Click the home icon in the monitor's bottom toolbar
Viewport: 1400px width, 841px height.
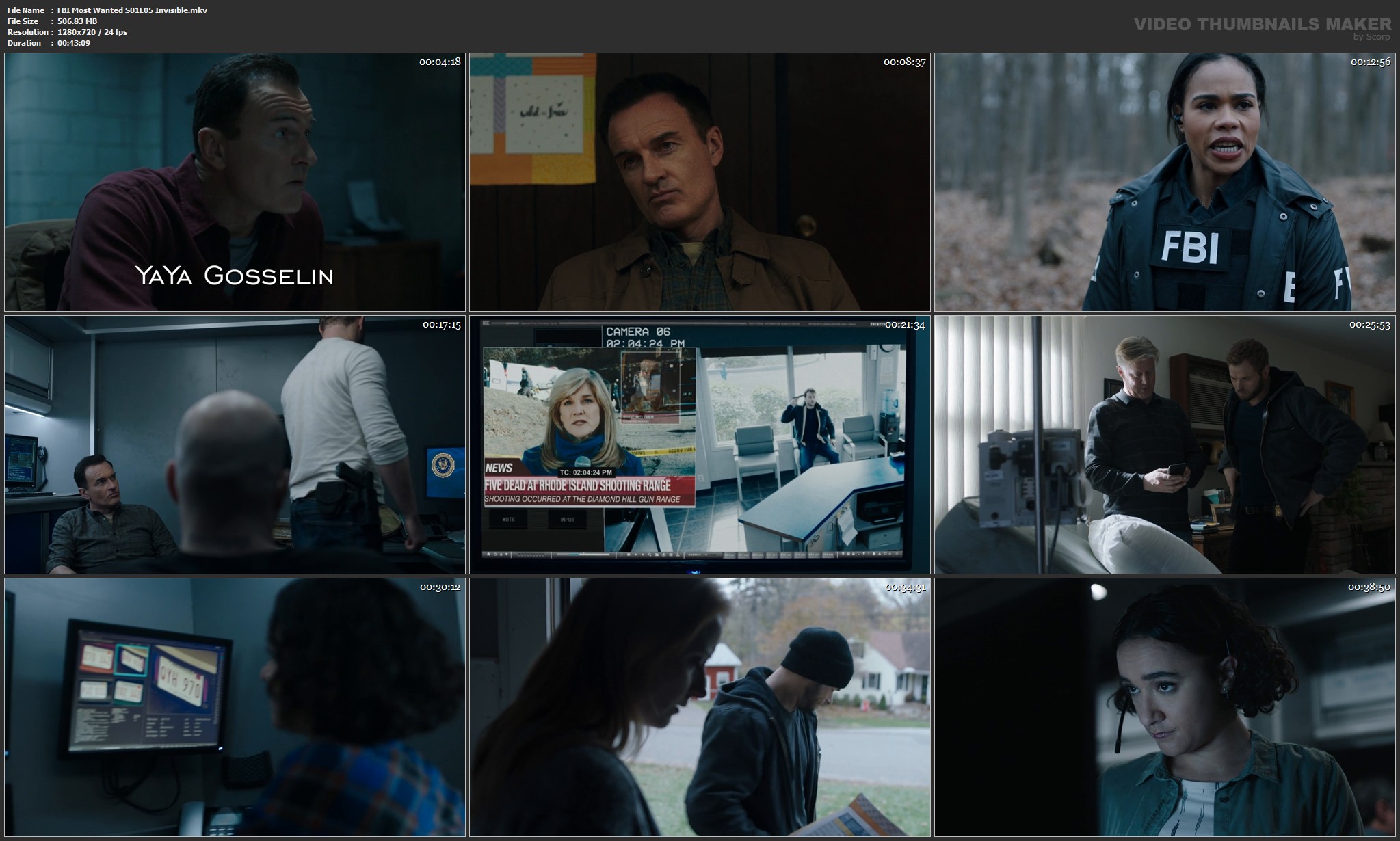pyautogui.click(x=488, y=555)
